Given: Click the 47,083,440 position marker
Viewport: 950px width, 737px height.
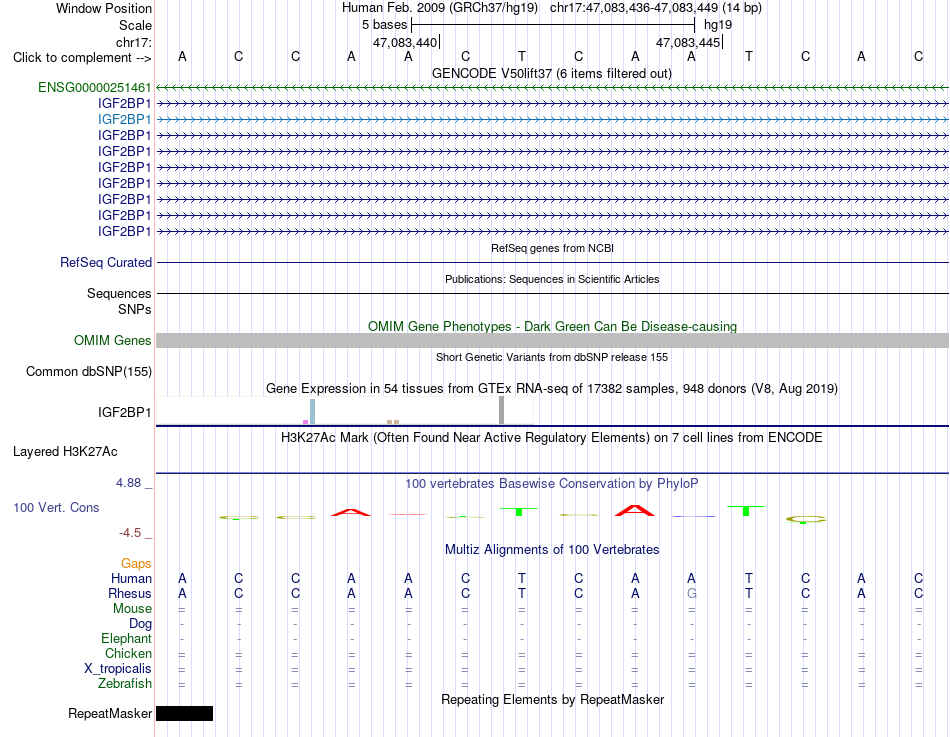Looking at the screenshot, I should pyautogui.click(x=405, y=42).
